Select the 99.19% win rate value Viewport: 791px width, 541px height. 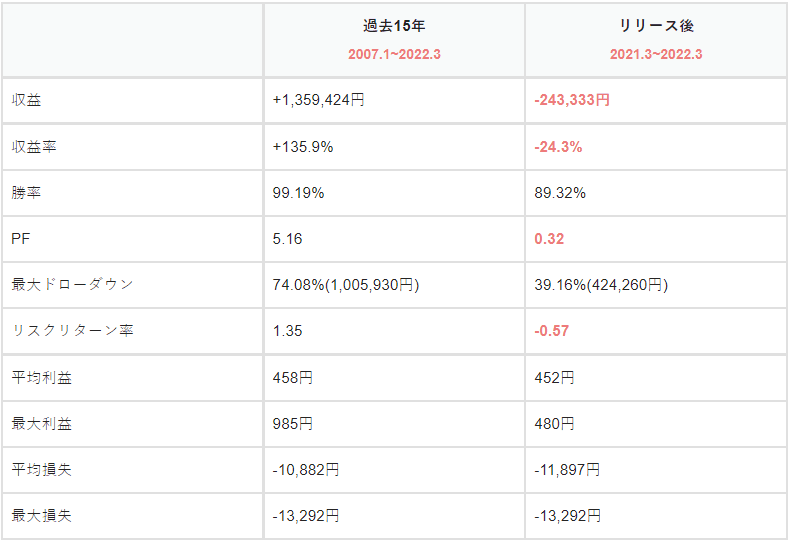click(298, 193)
